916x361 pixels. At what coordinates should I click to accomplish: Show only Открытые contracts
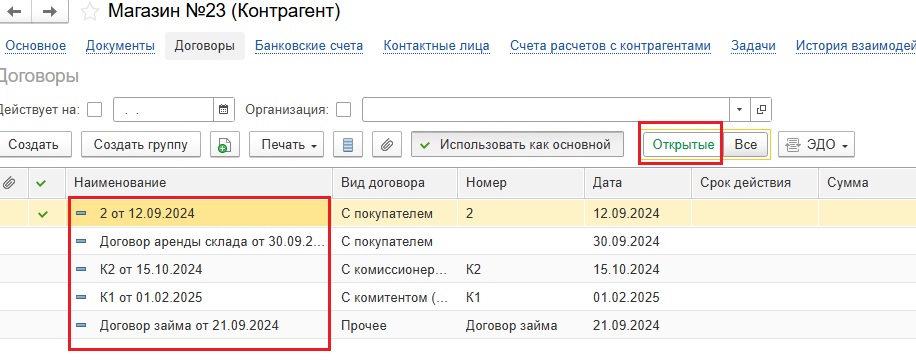pyautogui.click(x=683, y=145)
